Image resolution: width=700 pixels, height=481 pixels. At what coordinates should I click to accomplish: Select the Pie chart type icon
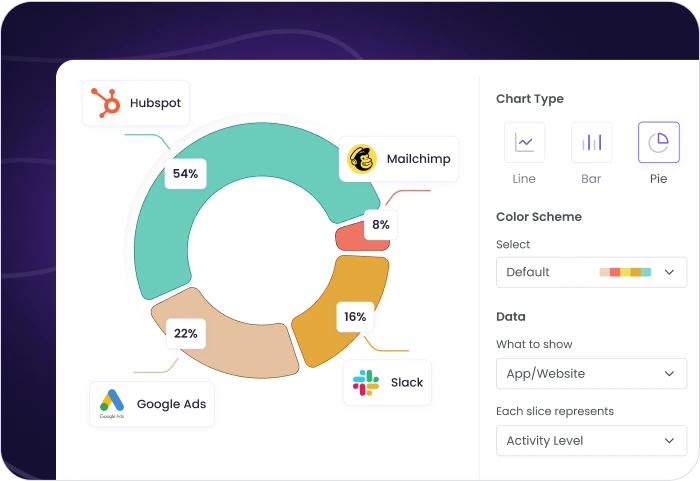pyautogui.click(x=658, y=142)
